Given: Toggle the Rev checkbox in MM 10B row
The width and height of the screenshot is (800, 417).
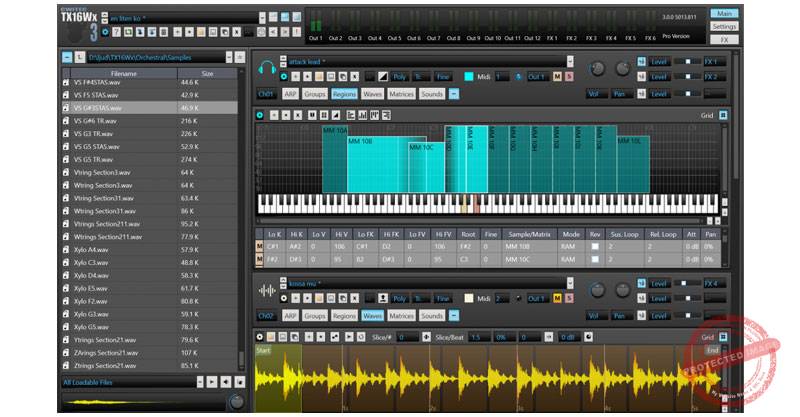Looking at the screenshot, I should point(595,246).
